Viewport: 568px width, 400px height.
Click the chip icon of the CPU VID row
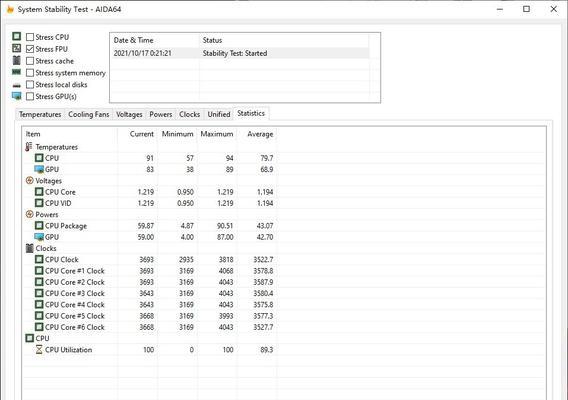(39, 203)
